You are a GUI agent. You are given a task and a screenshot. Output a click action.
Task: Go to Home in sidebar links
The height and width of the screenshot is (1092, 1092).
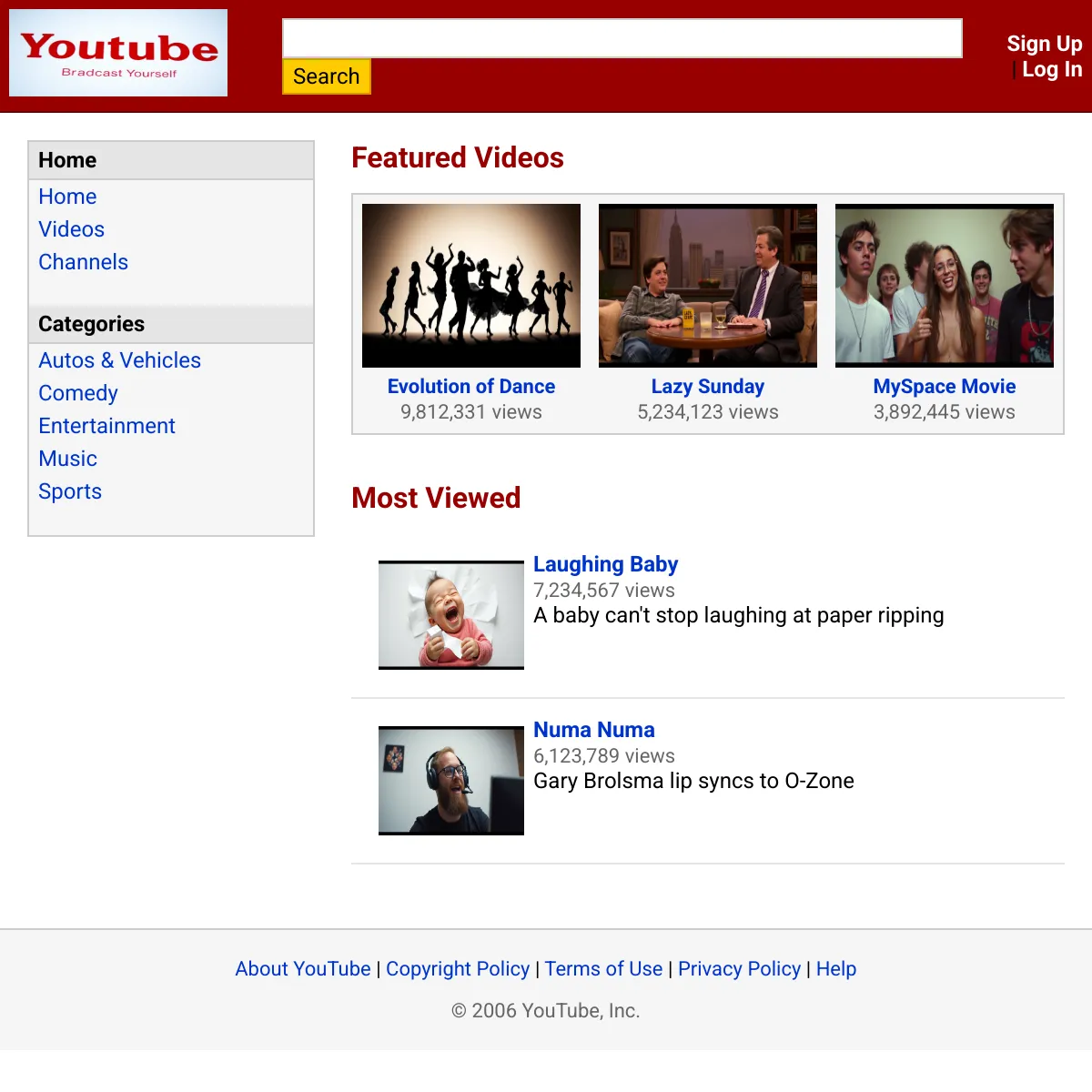tap(67, 197)
